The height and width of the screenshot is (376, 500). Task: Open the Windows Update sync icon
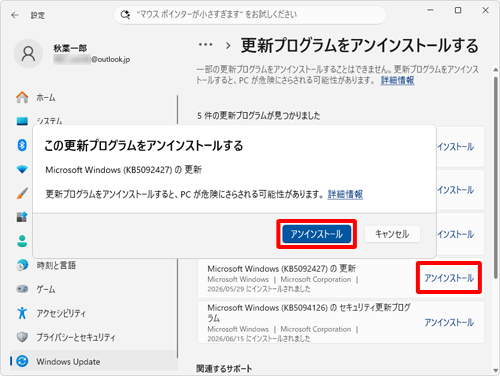pyautogui.click(x=22, y=361)
